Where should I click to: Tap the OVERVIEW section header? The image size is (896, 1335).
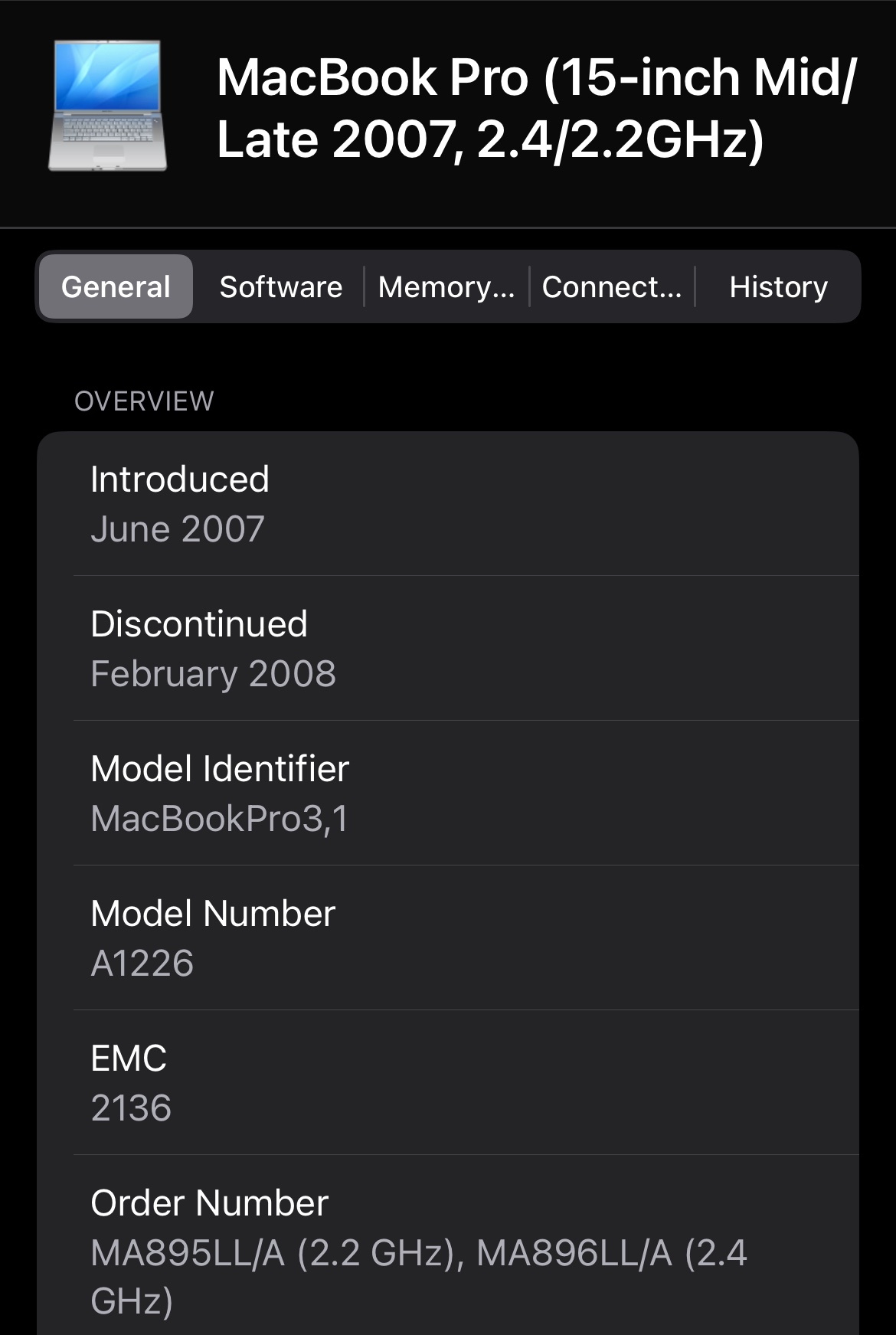pos(144,401)
